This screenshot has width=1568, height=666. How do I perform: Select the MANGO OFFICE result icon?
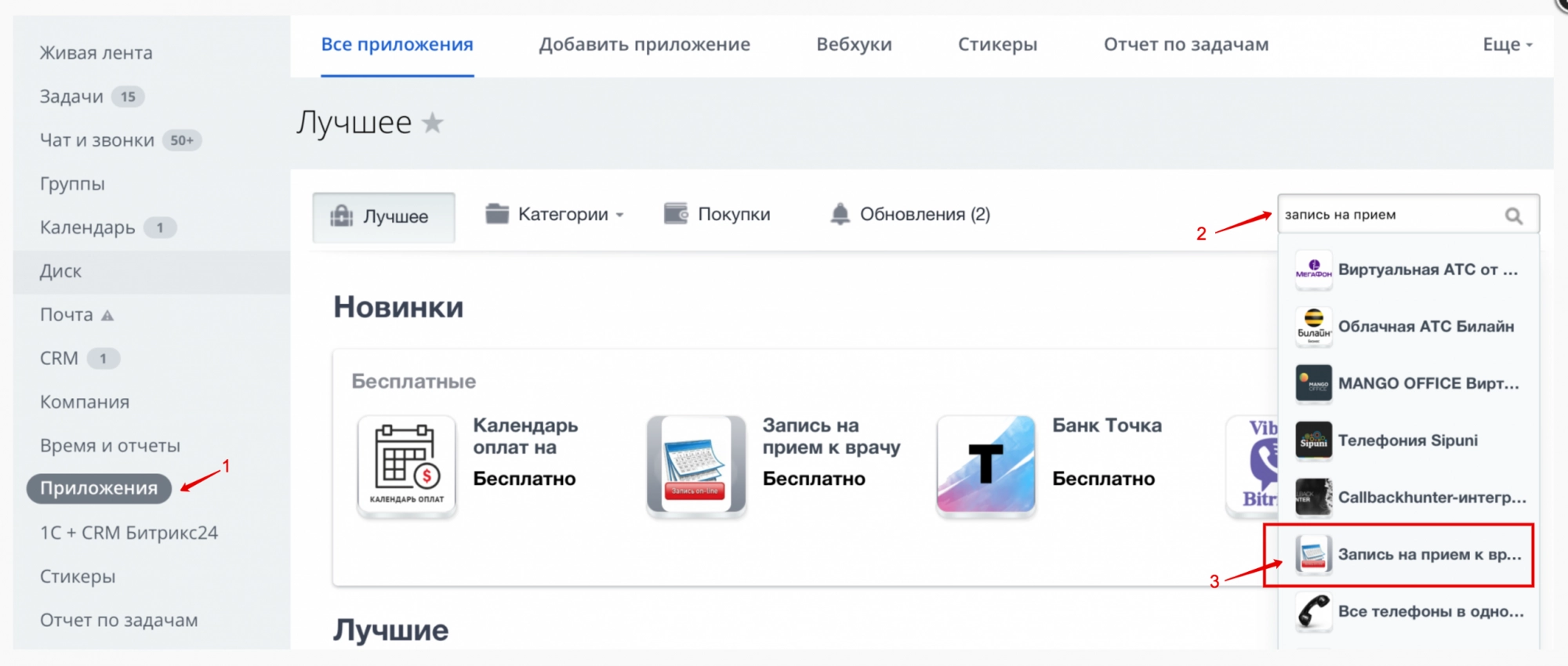(1313, 384)
